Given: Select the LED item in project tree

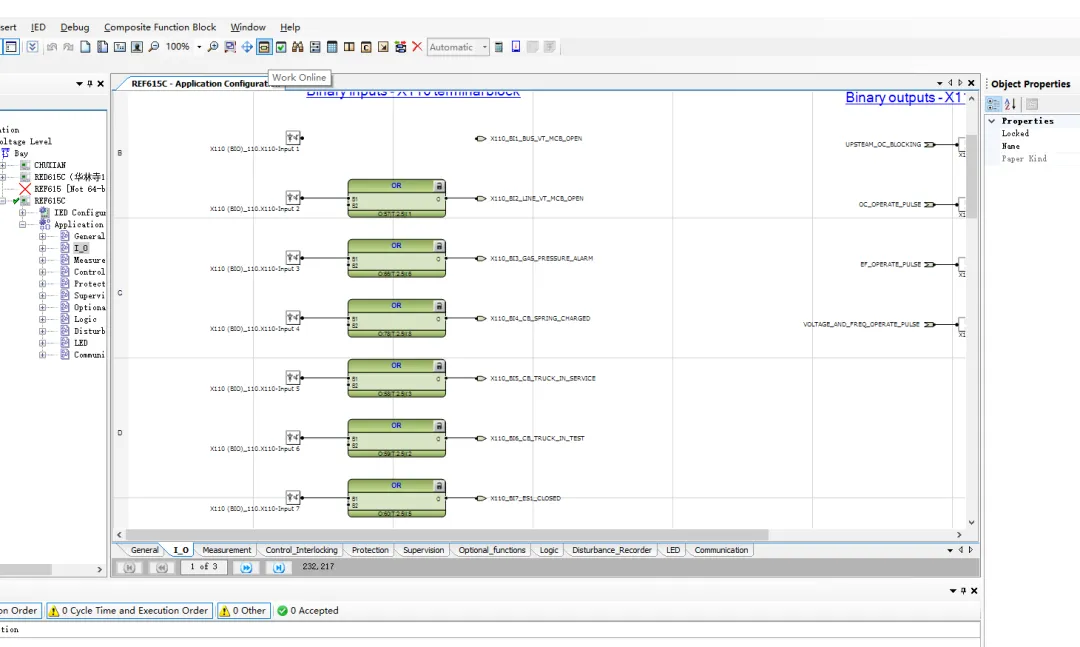Looking at the screenshot, I should pos(81,342).
